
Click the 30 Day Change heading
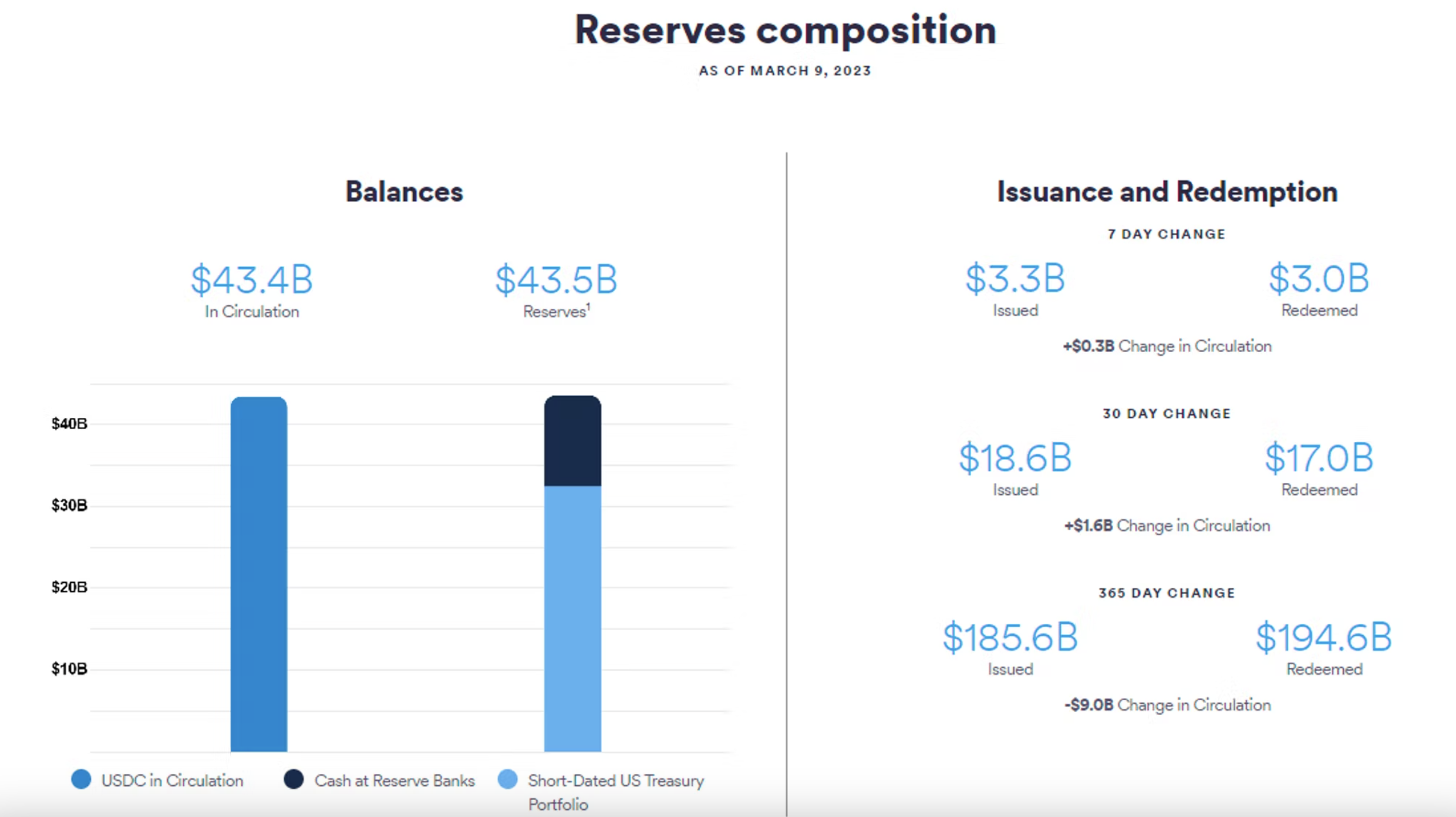pyautogui.click(x=1167, y=414)
